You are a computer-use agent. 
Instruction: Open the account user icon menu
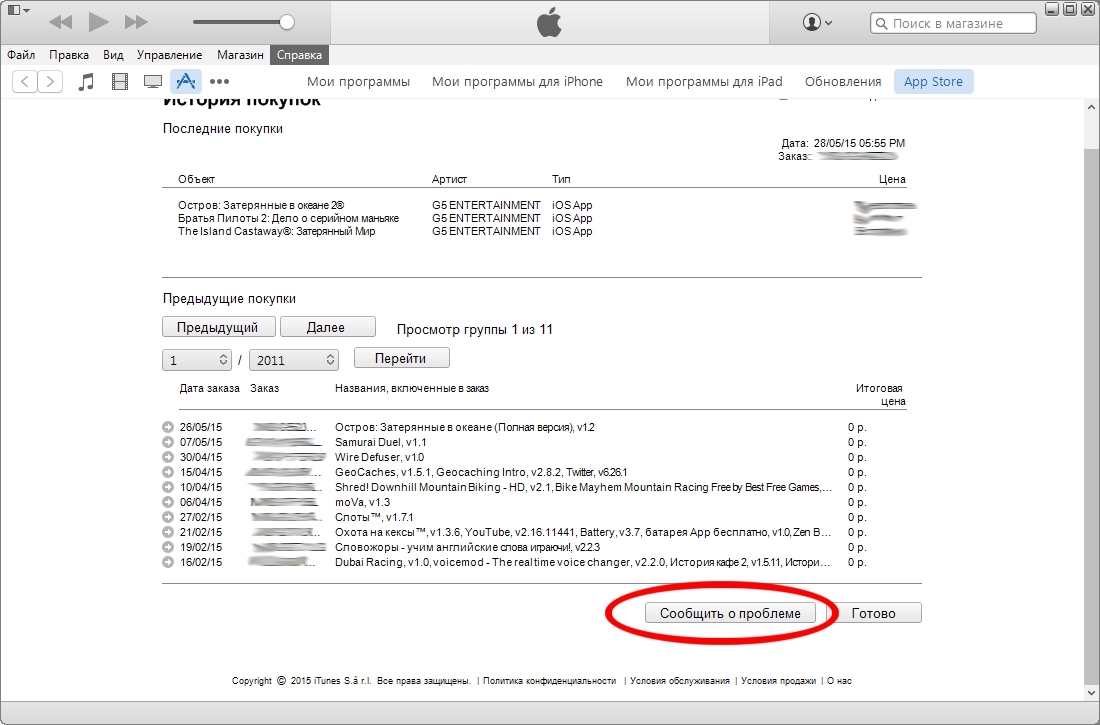pyautogui.click(x=817, y=22)
